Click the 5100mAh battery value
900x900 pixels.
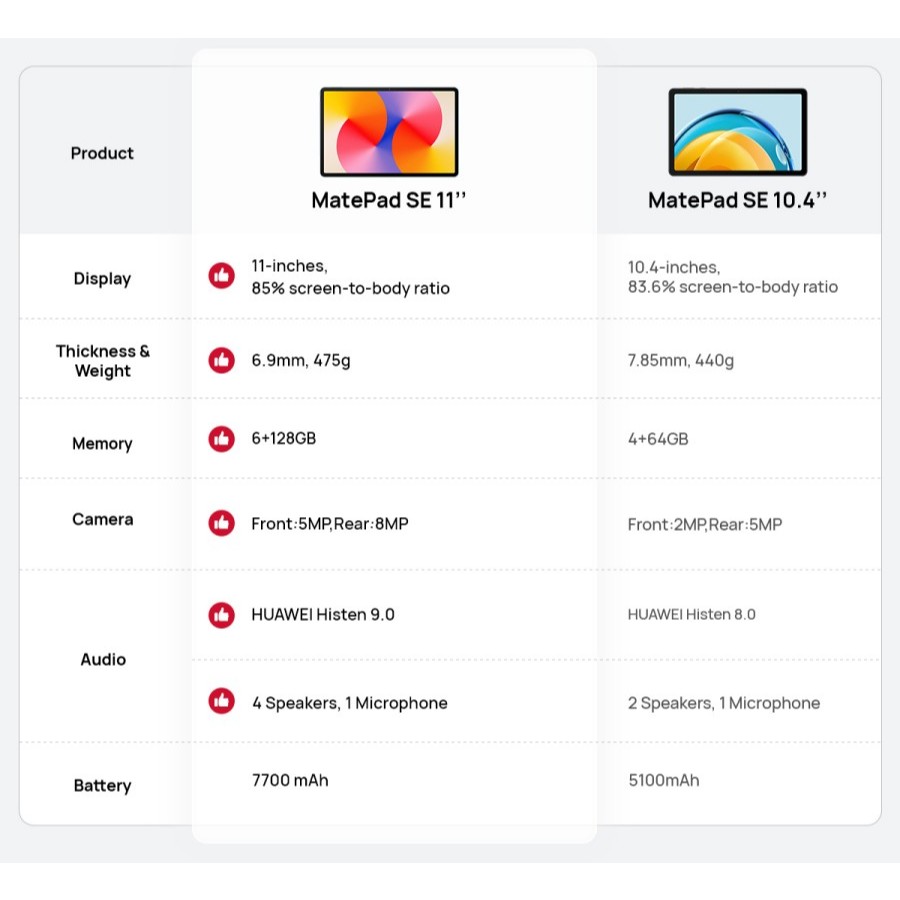663,780
